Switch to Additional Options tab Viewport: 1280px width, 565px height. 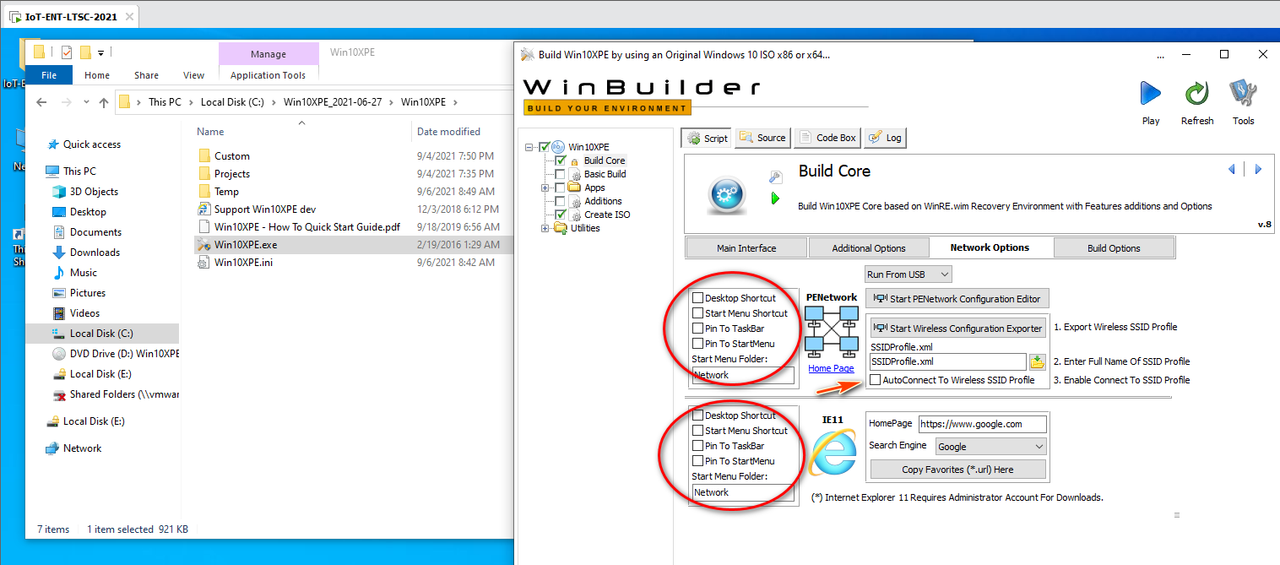click(868, 248)
